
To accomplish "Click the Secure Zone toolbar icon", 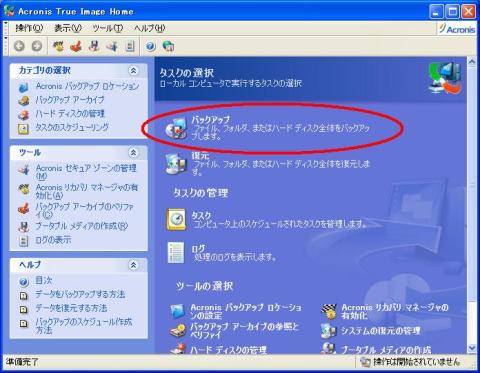I will coord(112,46).
